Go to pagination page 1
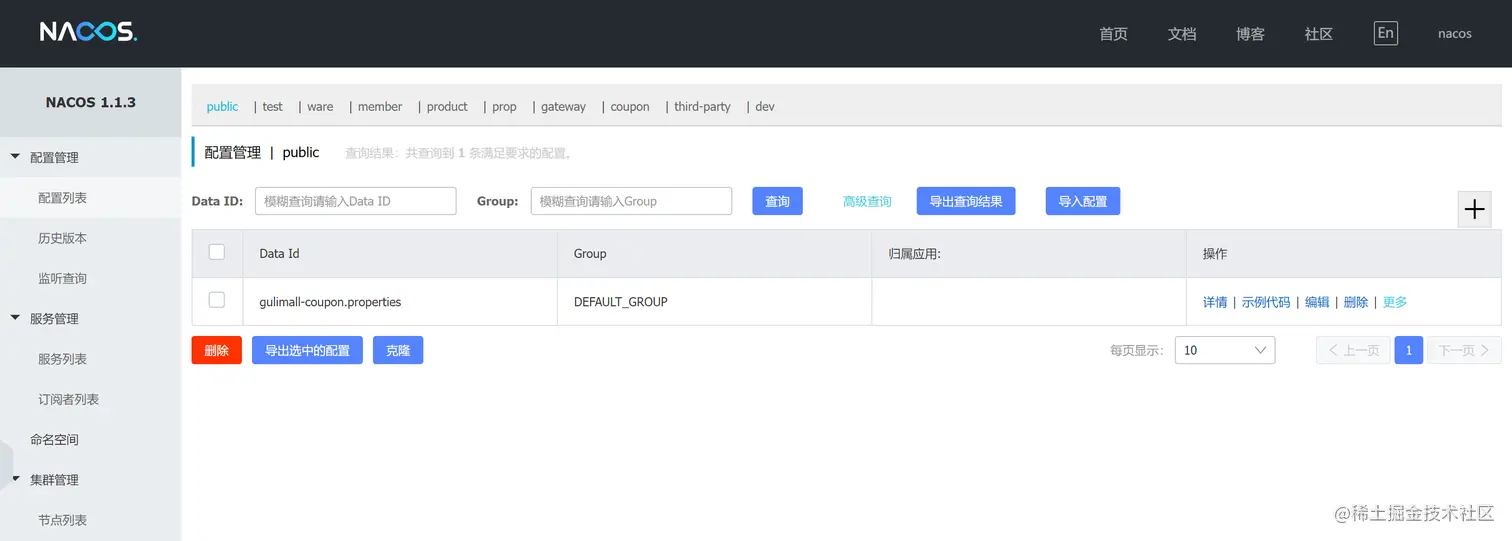Viewport: 1512px width, 541px height. [1408, 350]
